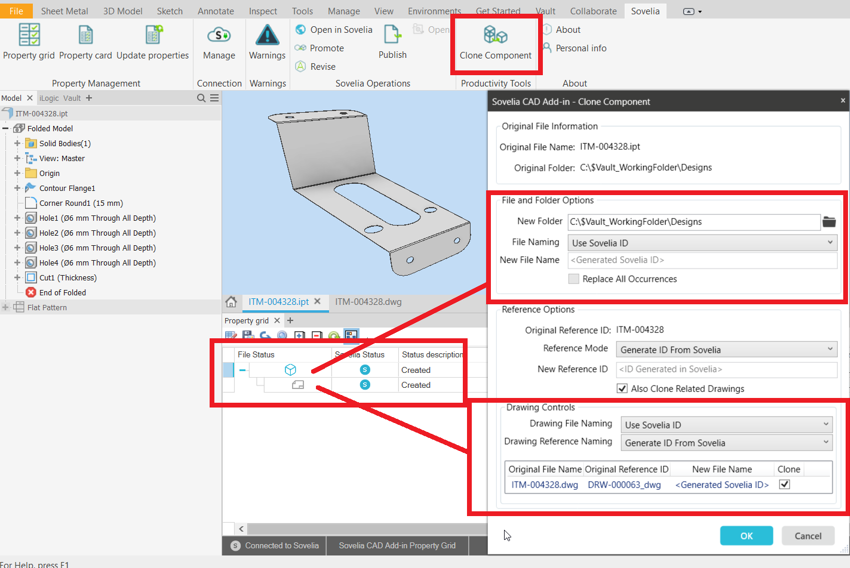Expand Solid Bodies(1) node
The width and height of the screenshot is (850, 568).
17,144
